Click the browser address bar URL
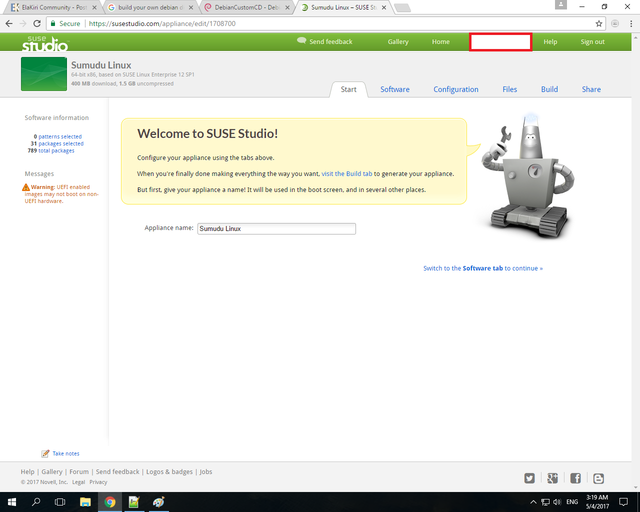This screenshot has height=512, width=640. [x=162, y=24]
